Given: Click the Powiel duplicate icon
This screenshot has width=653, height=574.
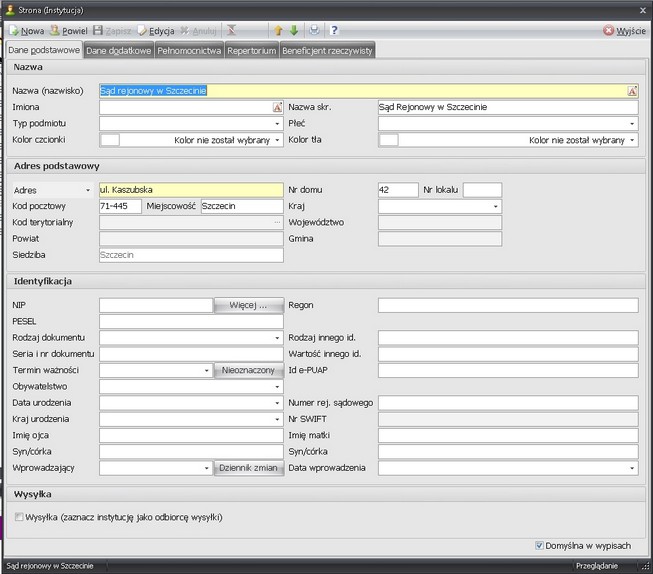Looking at the screenshot, I should point(53,31).
